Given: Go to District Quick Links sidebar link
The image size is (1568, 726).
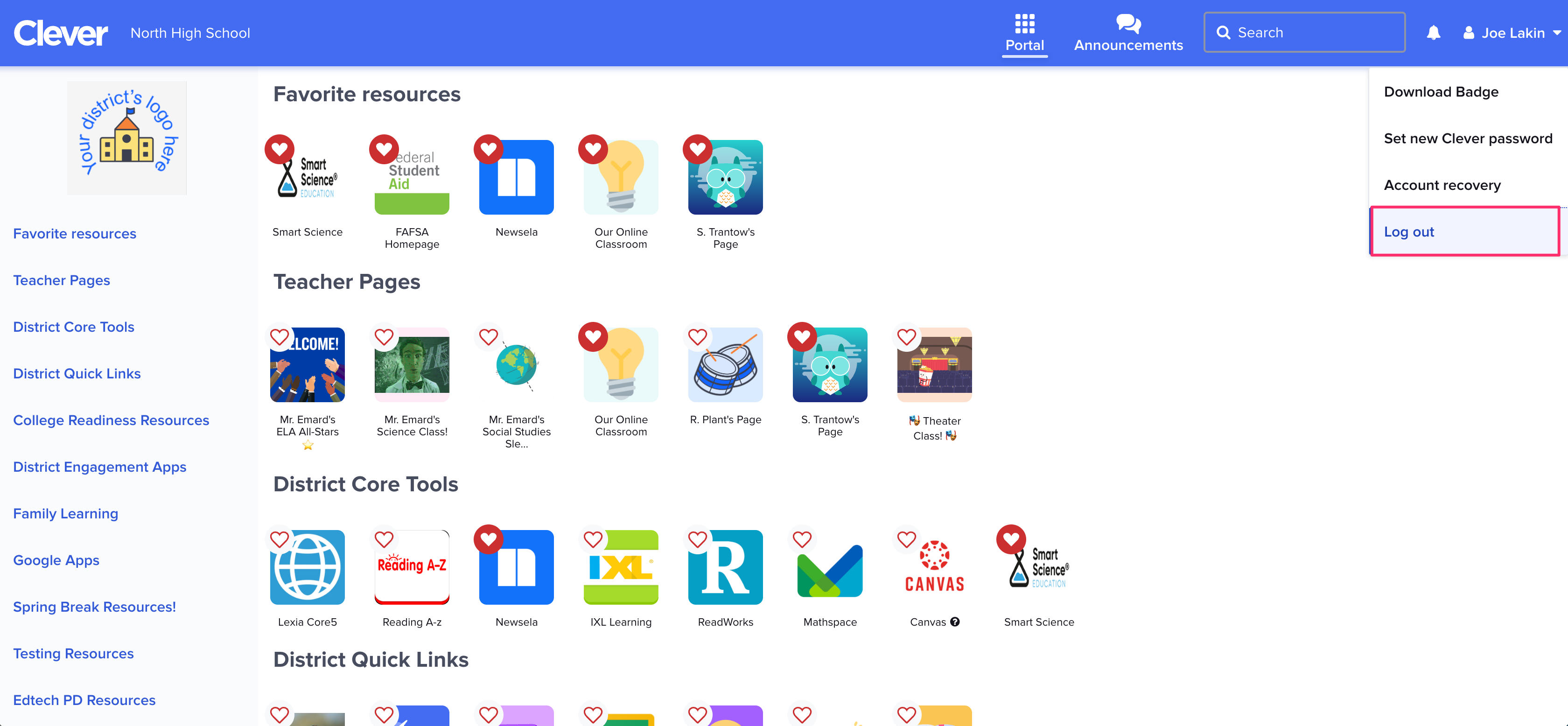Looking at the screenshot, I should [x=77, y=374].
